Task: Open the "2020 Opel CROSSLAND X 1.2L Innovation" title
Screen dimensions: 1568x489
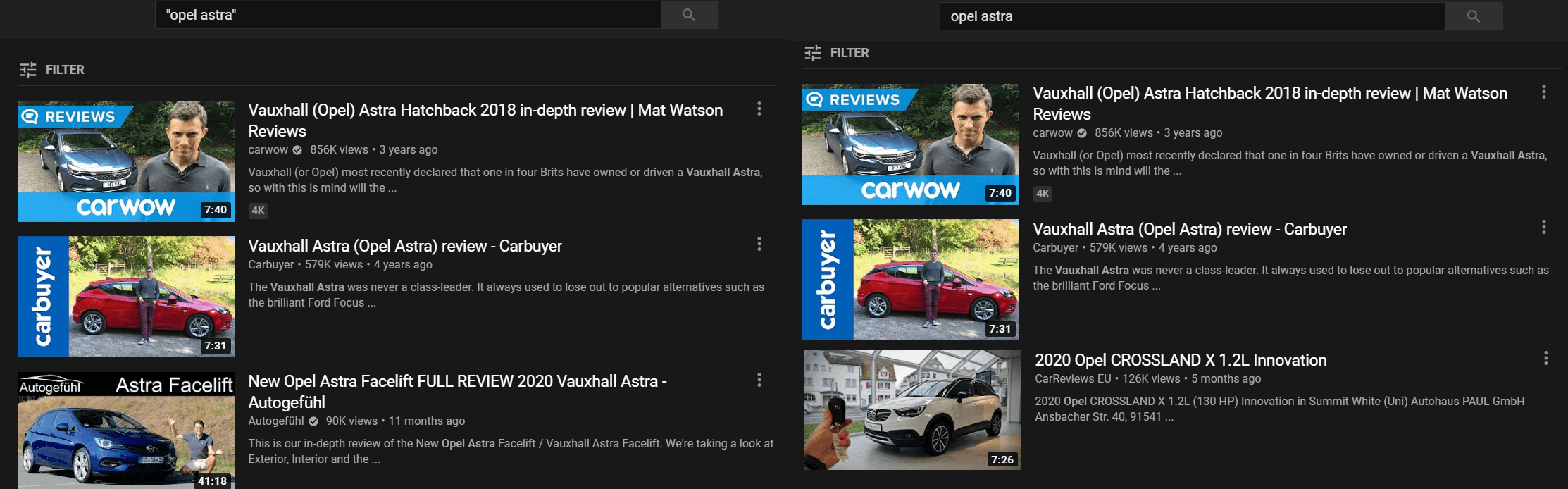Action: click(1181, 360)
